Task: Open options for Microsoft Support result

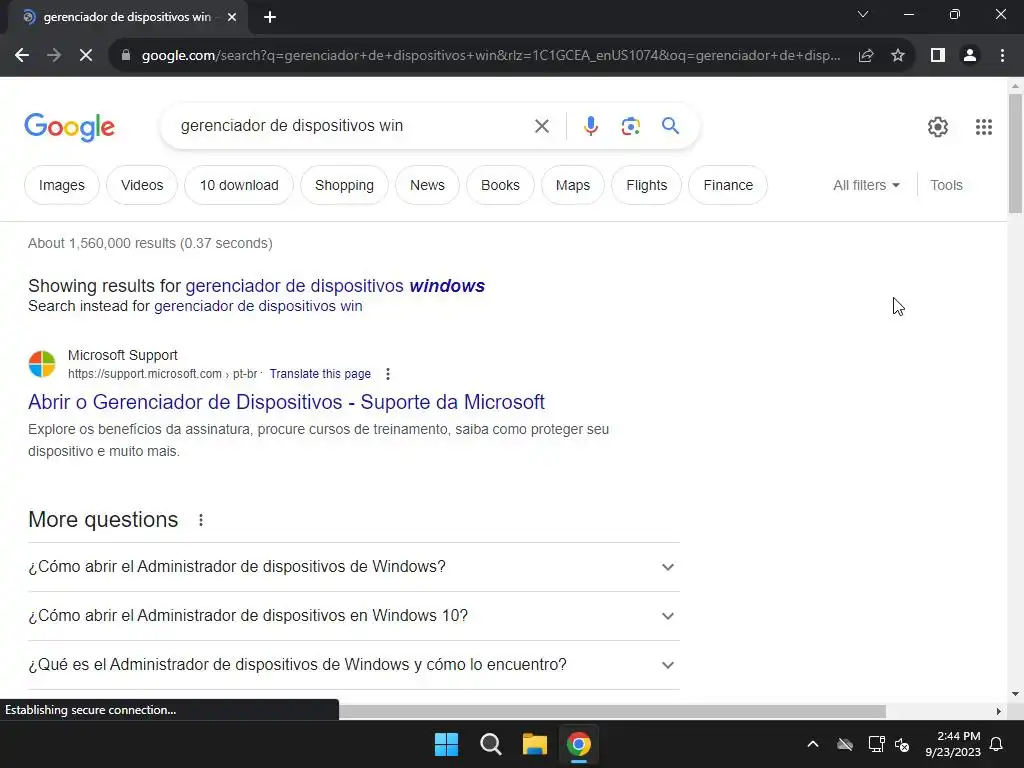Action: coord(388,374)
